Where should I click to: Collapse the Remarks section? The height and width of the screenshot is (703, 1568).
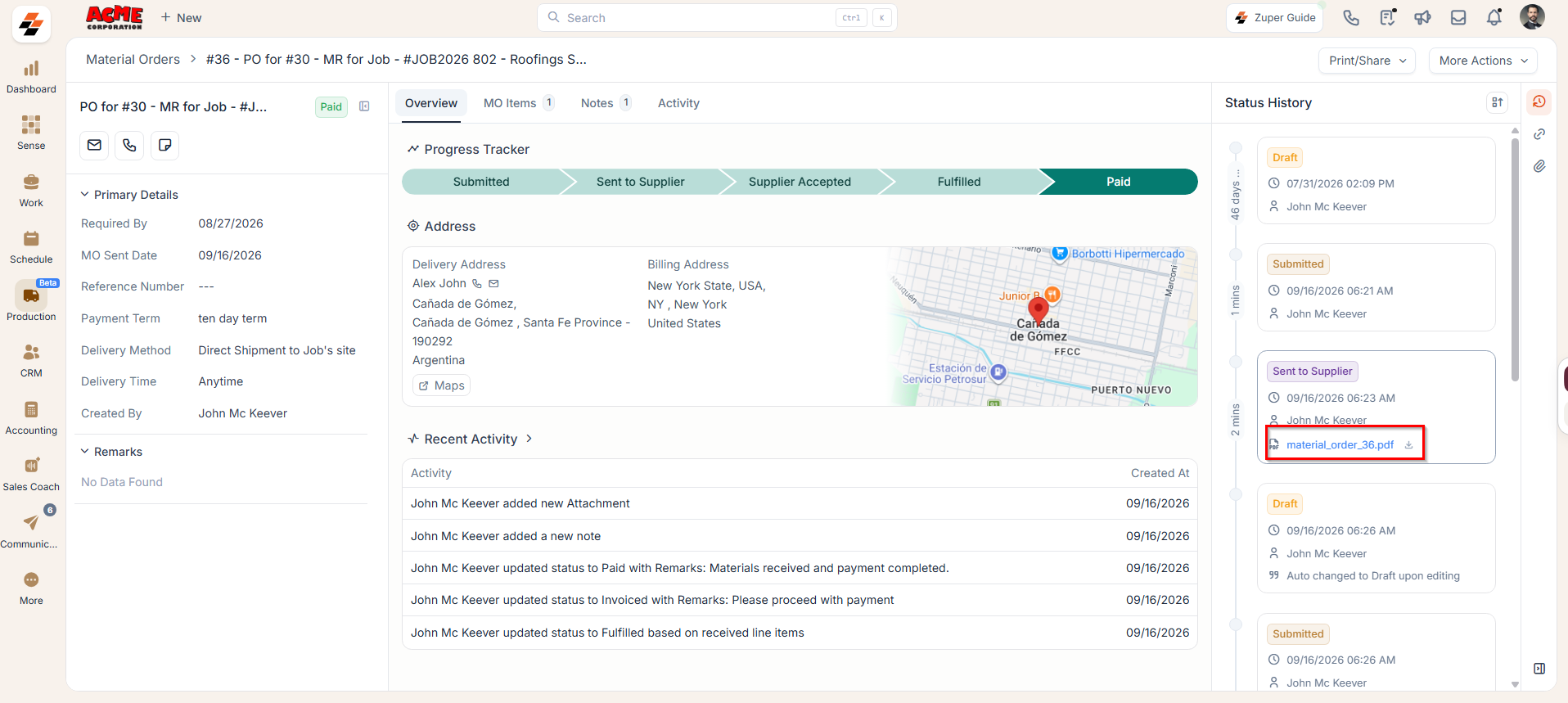point(84,452)
